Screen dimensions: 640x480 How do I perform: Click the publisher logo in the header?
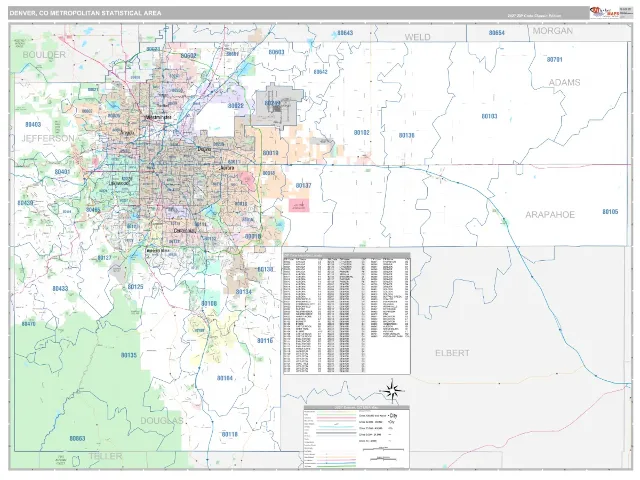pyautogui.click(x=604, y=13)
